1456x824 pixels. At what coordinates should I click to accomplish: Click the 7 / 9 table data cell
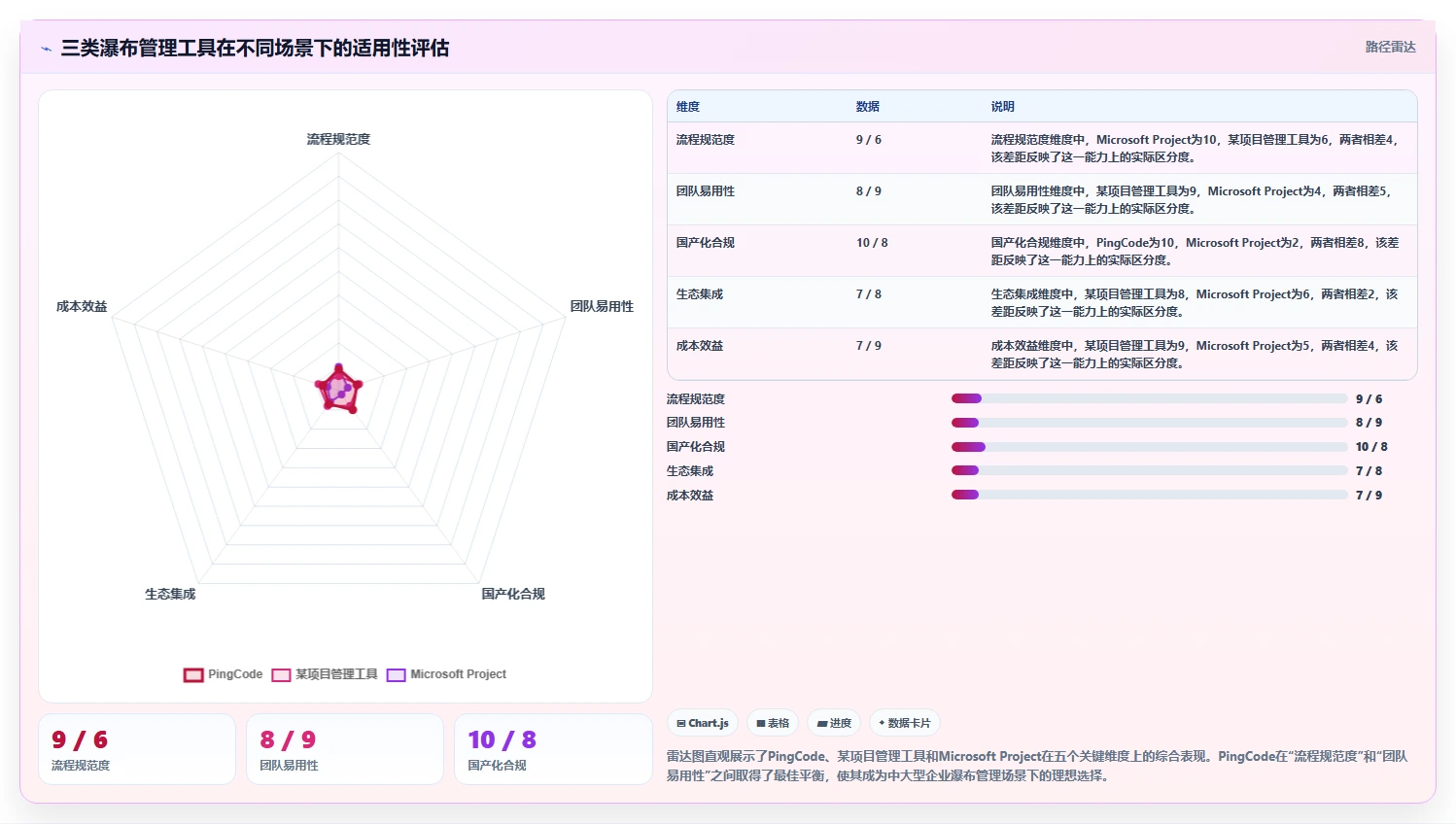tap(869, 346)
